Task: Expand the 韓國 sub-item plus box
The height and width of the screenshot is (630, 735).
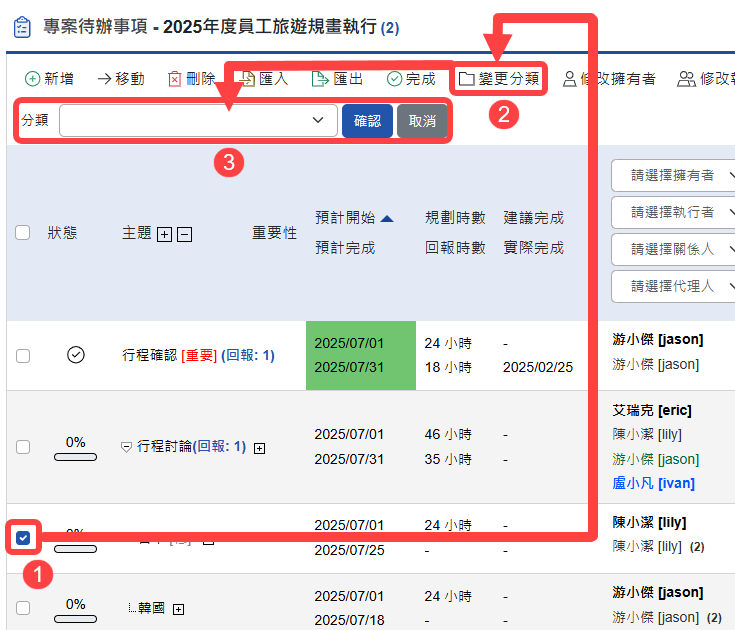Action: 178,608
